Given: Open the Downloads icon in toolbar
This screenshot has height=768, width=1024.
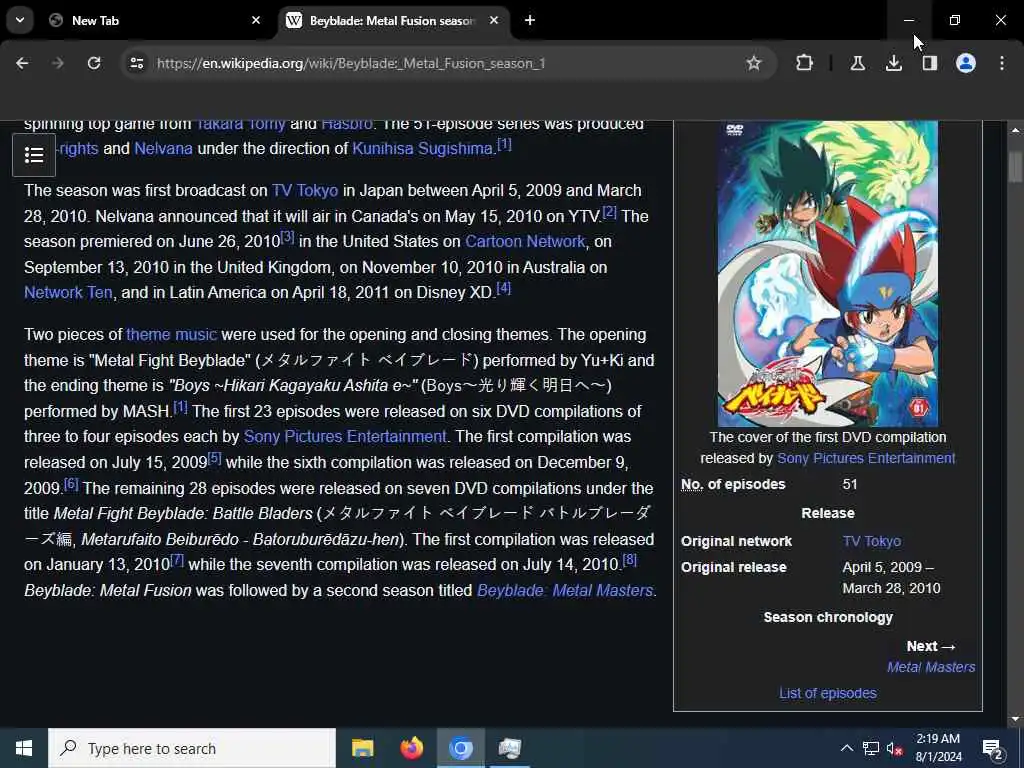Looking at the screenshot, I should pos(893,63).
